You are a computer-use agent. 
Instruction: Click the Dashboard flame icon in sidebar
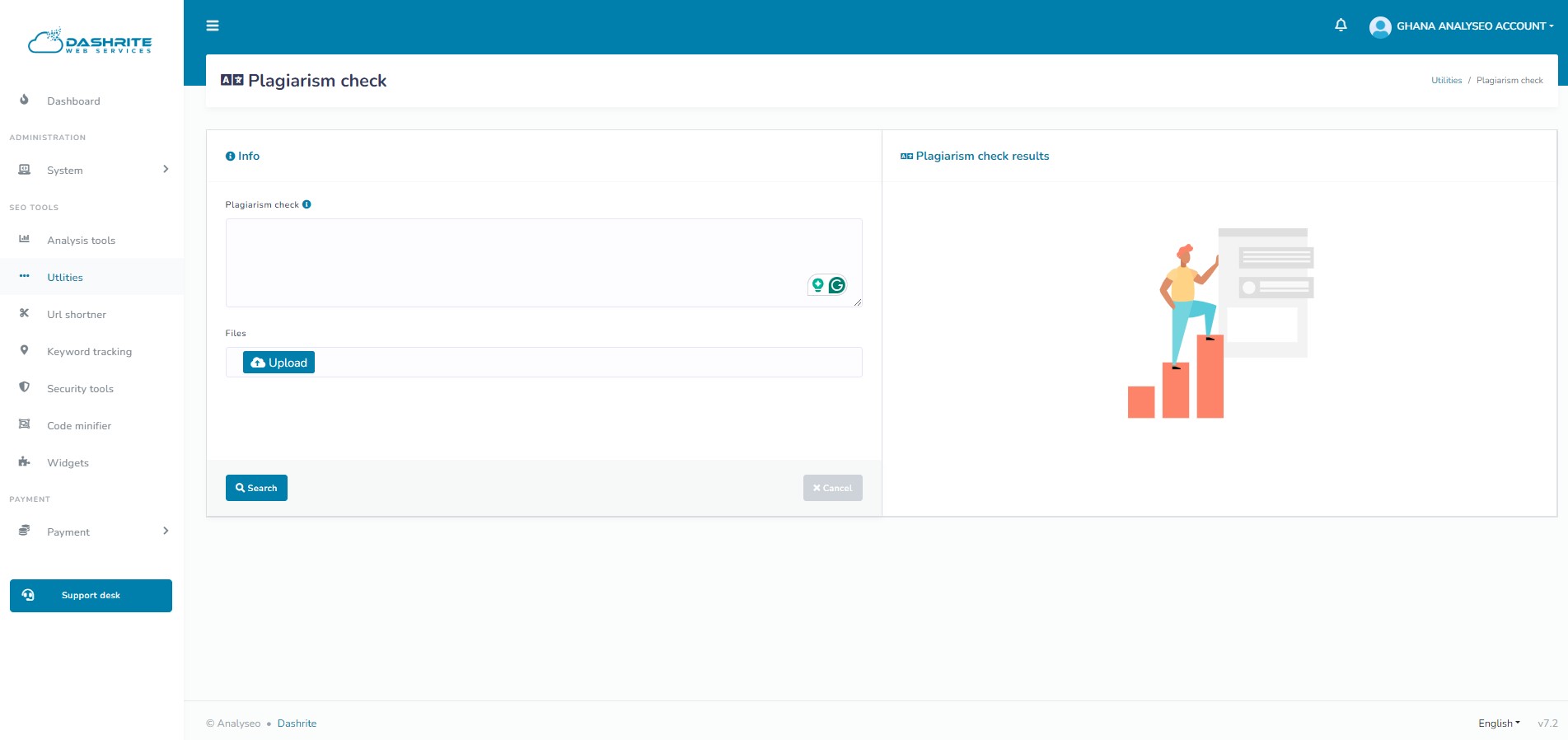tap(24, 100)
